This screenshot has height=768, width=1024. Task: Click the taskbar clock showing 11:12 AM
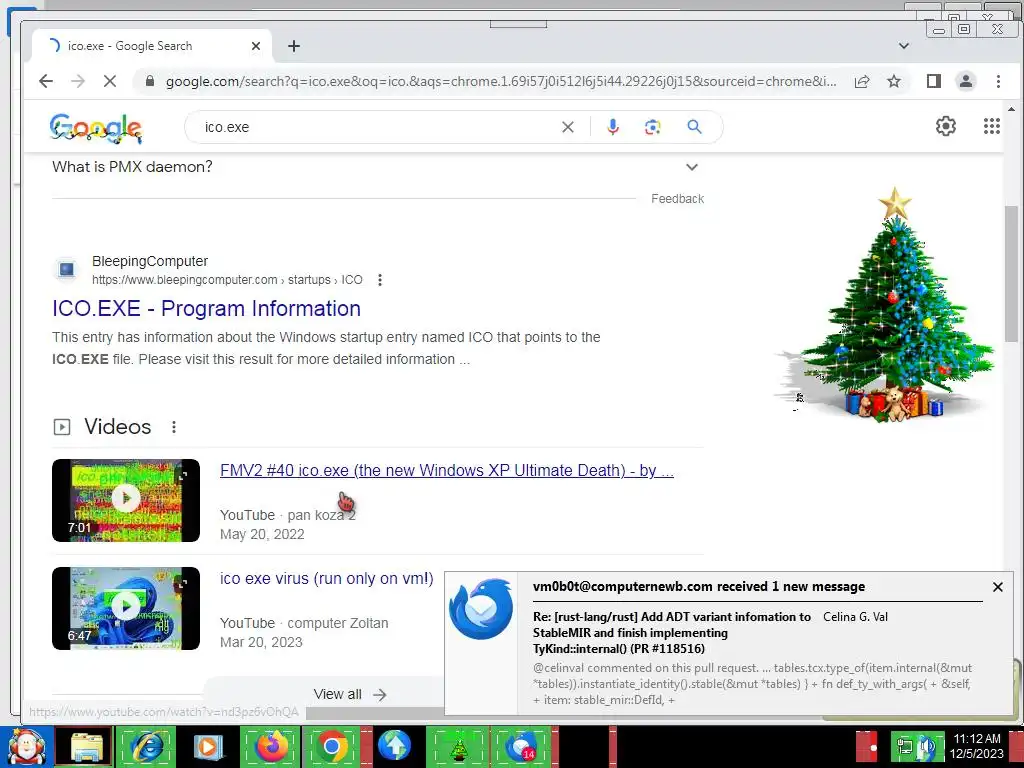976,746
